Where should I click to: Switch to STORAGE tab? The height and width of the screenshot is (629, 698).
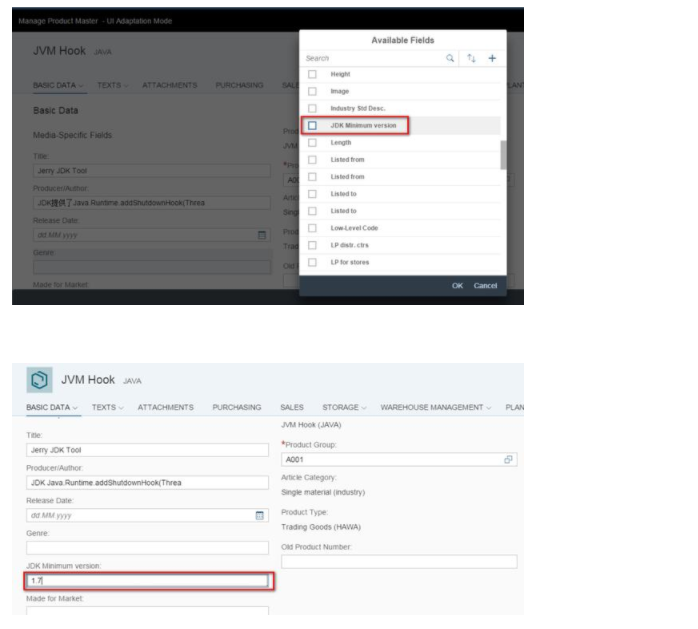coord(341,407)
